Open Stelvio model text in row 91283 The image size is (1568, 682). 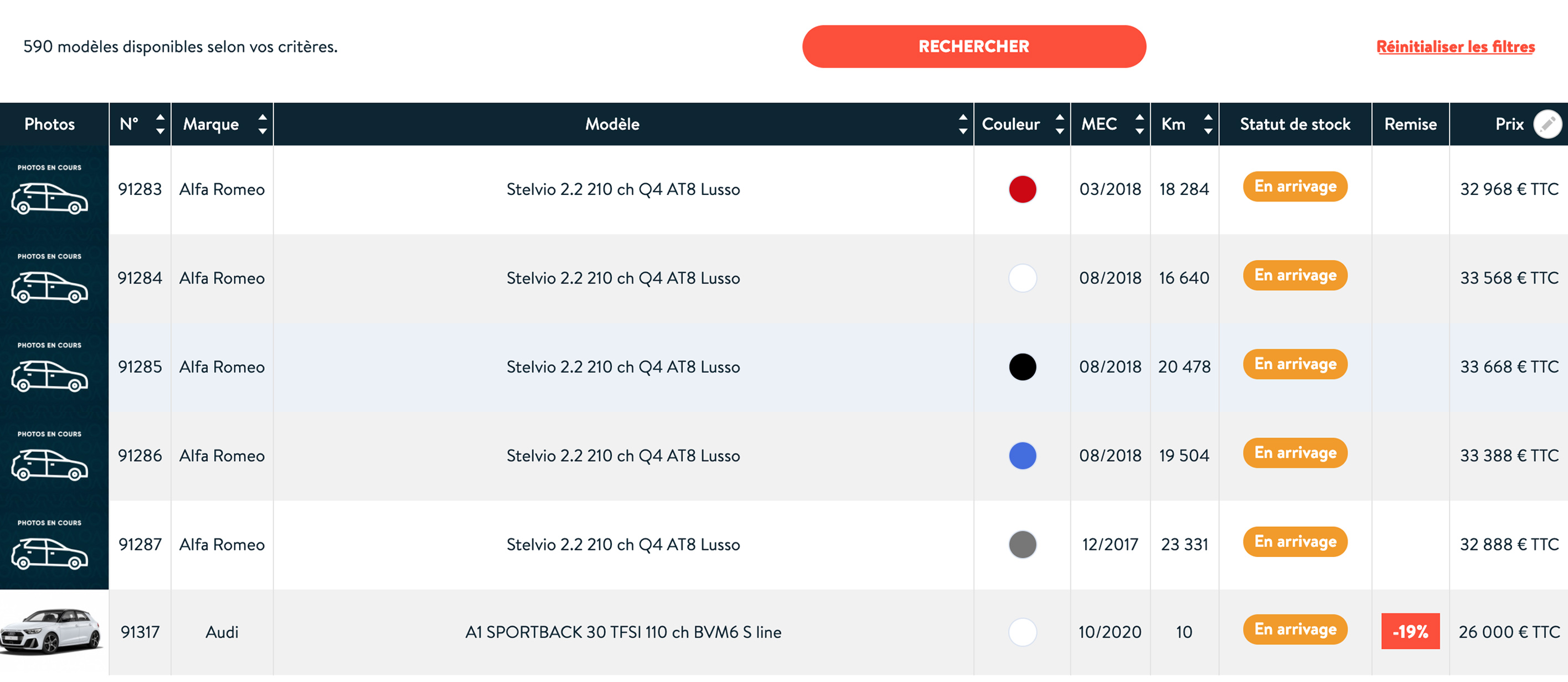click(623, 189)
